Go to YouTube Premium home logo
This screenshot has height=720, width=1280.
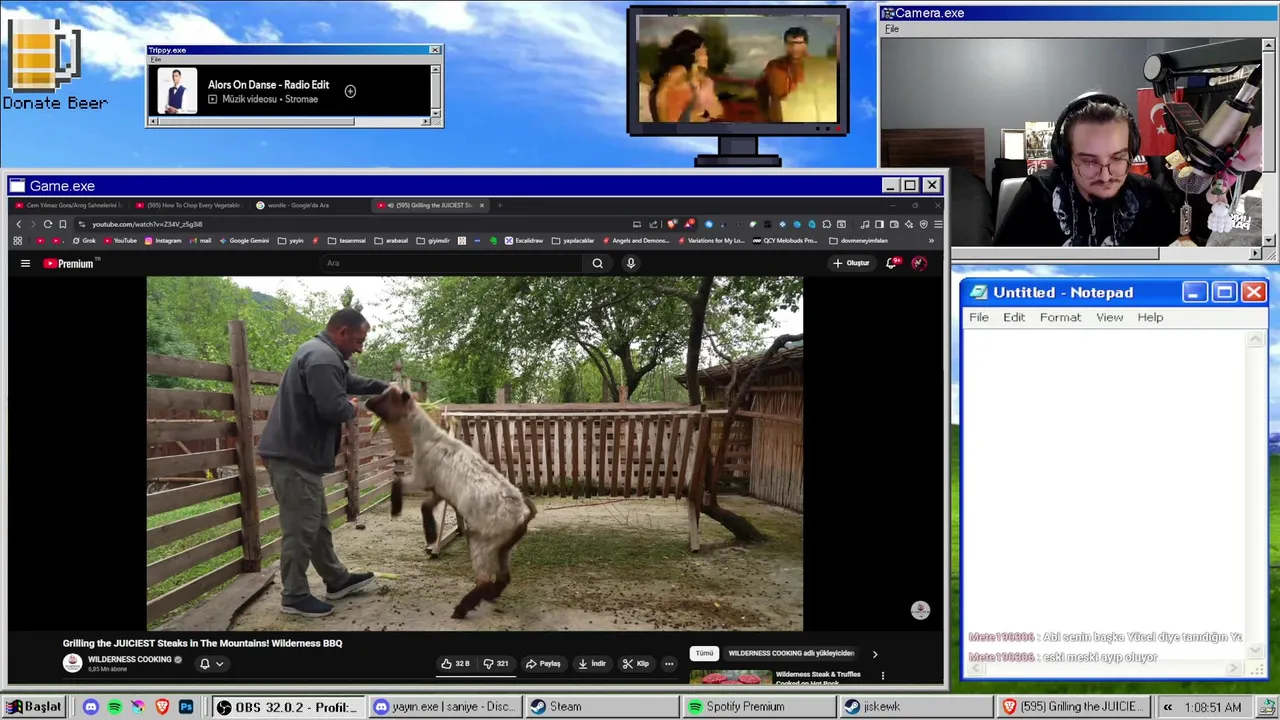pos(68,263)
